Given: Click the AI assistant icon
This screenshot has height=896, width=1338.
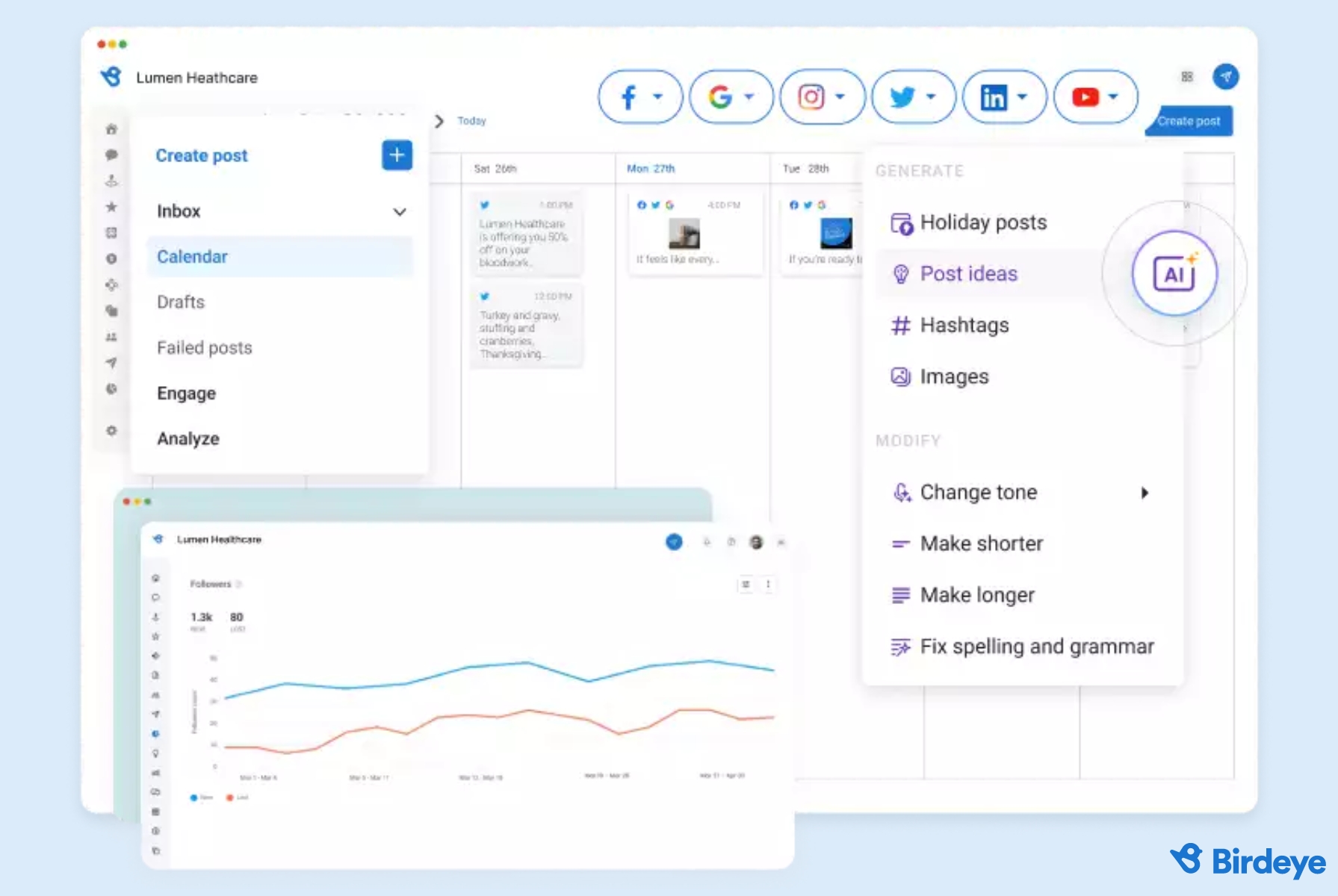Looking at the screenshot, I should (x=1174, y=274).
